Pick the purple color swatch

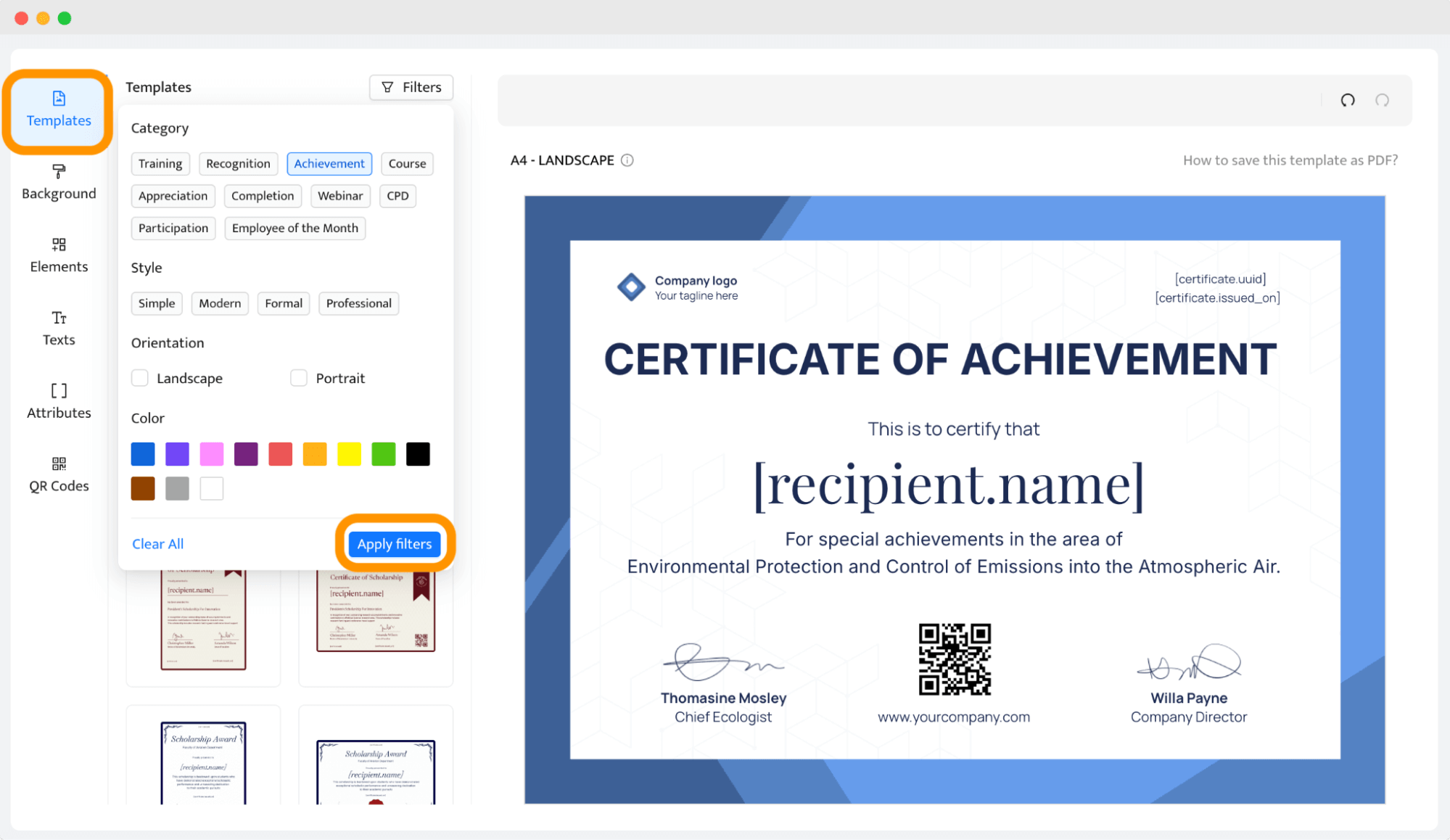click(x=247, y=454)
